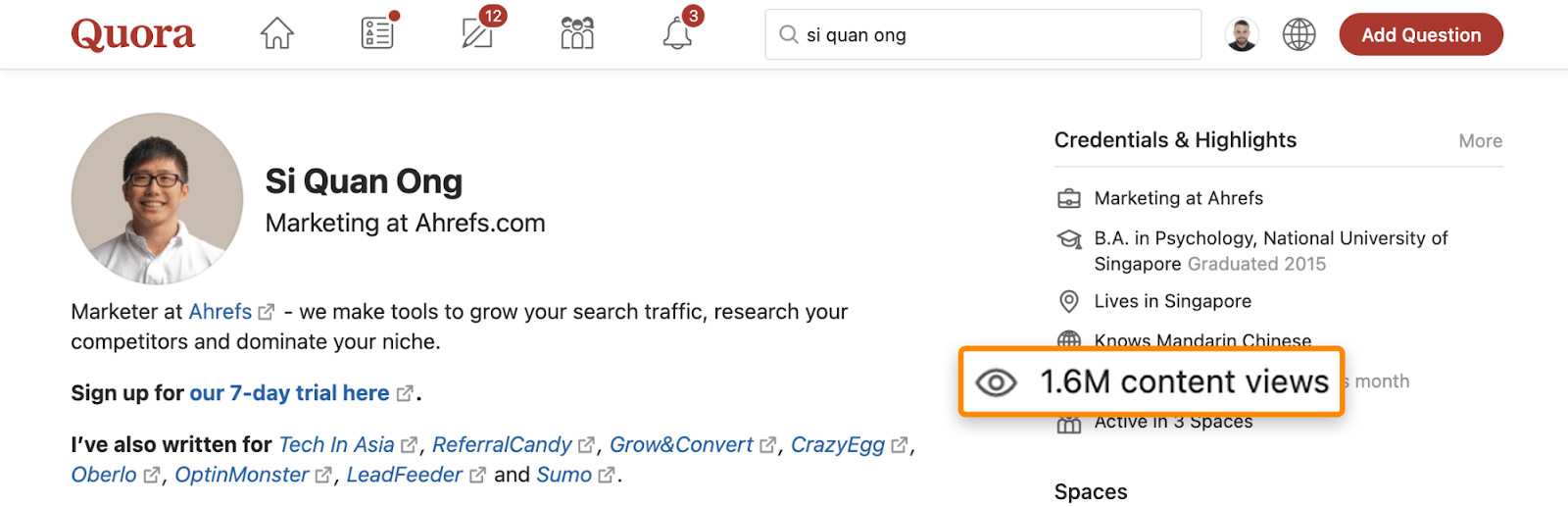Open the Spaces people icon

coord(577,34)
